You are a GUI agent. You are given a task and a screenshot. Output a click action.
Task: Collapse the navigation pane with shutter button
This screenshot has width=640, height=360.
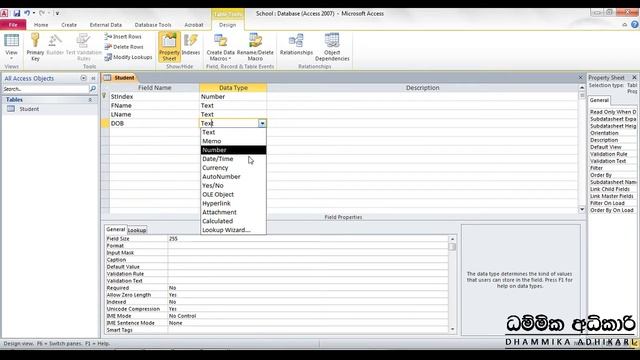click(x=93, y=78)
